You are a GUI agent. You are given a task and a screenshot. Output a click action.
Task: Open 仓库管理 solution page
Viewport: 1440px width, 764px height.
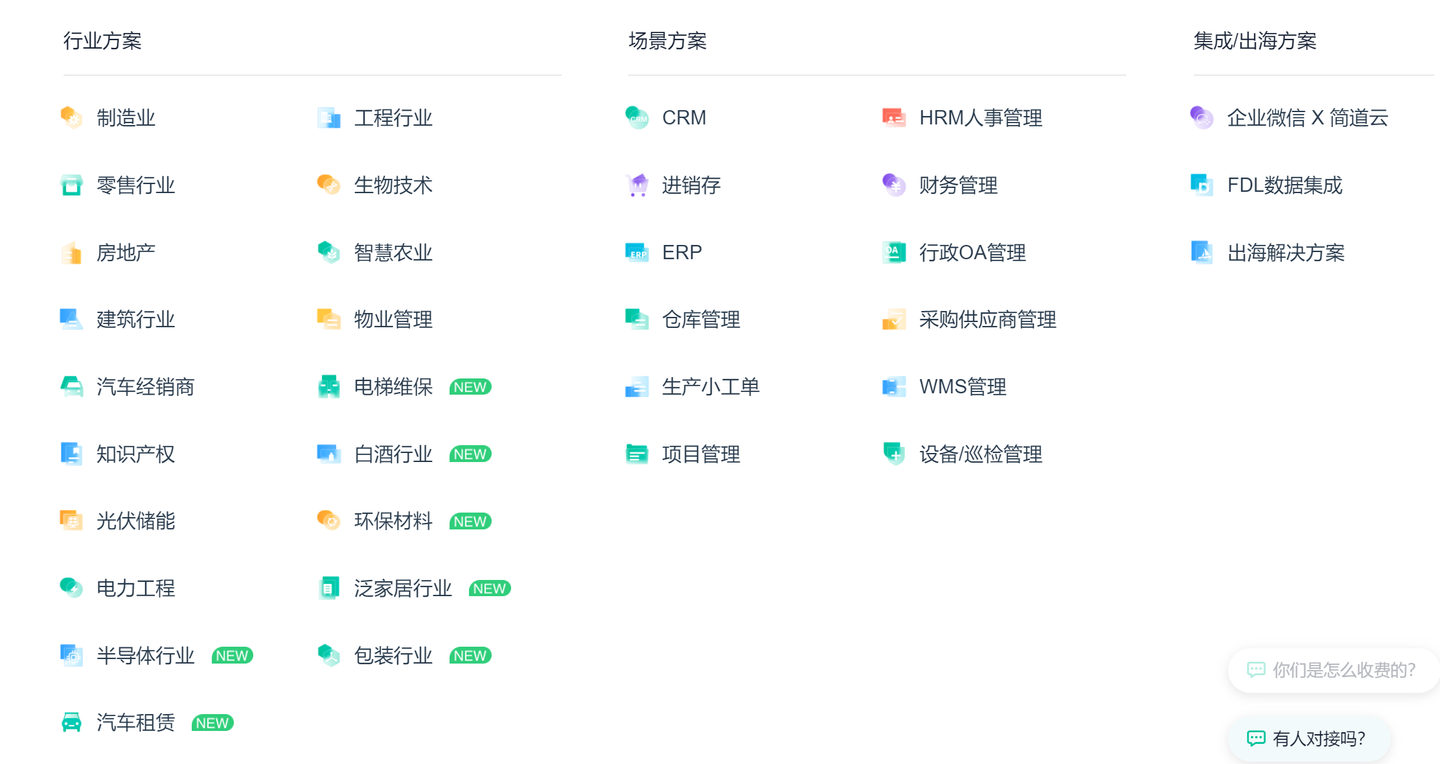[701, 320]
